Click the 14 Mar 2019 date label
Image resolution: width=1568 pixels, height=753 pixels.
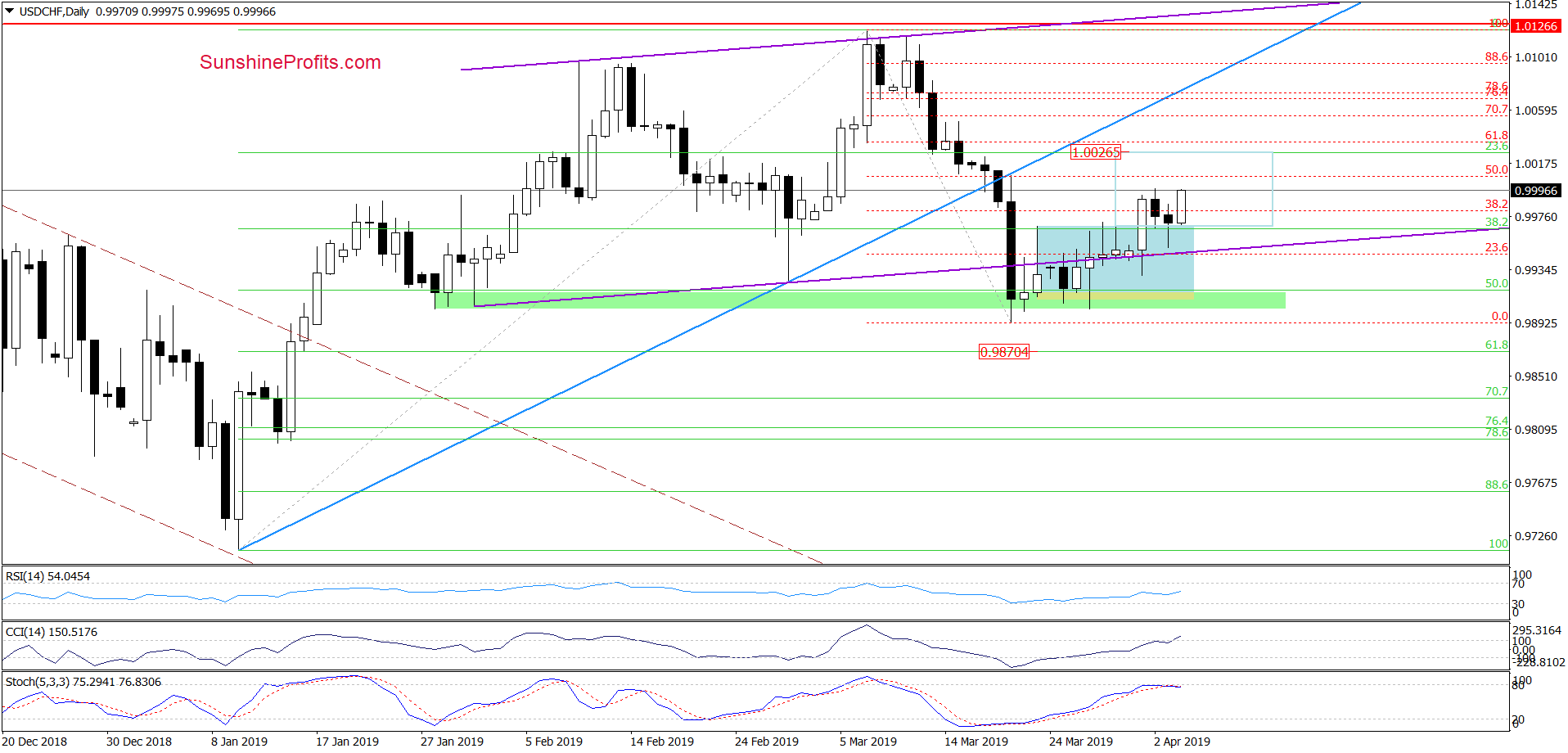click(x=976, y=742)
